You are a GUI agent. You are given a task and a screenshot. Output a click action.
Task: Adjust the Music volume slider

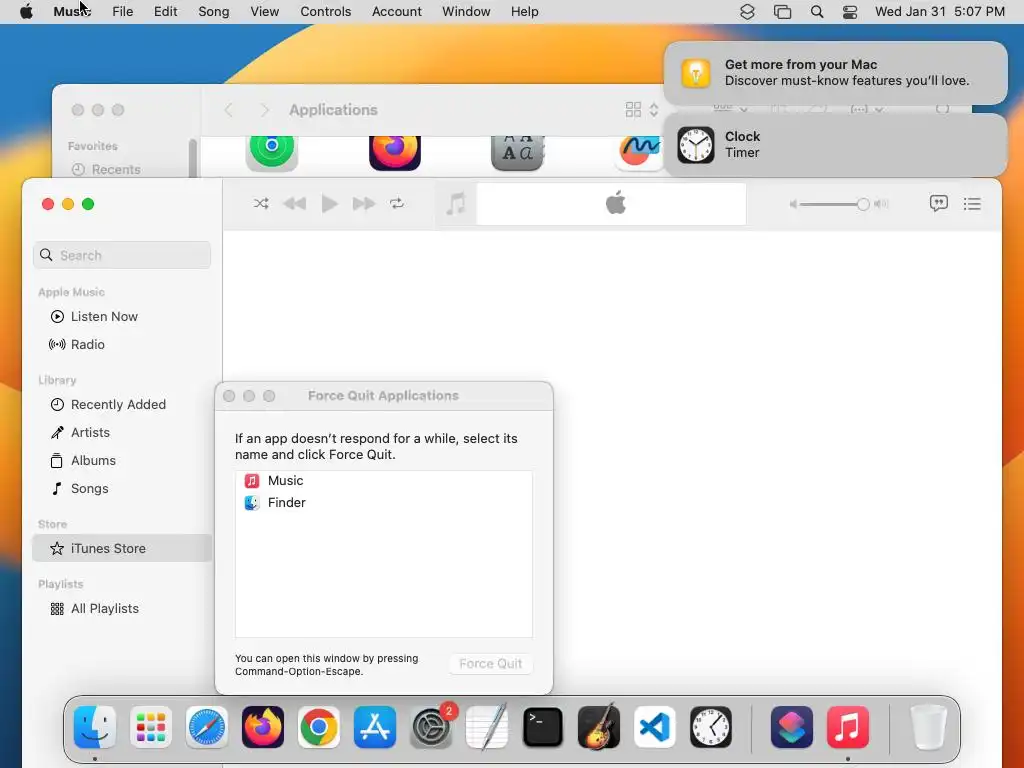pos(834,204)
